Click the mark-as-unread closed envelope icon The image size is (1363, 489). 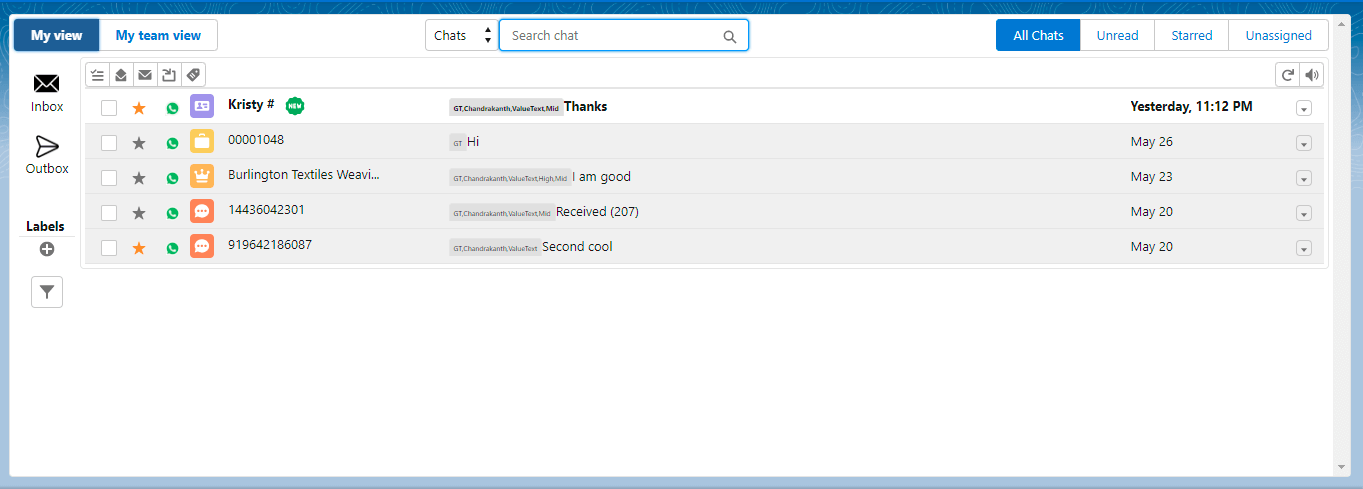(145, 75)
